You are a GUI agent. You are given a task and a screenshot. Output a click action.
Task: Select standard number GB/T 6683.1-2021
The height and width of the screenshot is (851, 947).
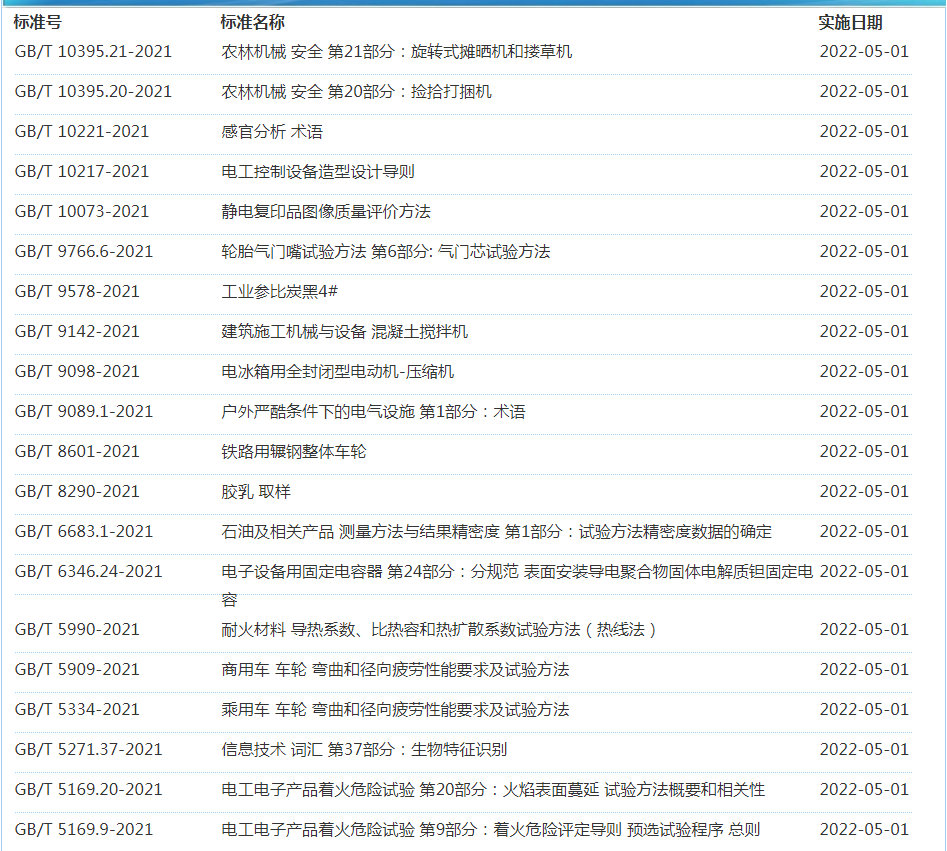coord(84,531)
